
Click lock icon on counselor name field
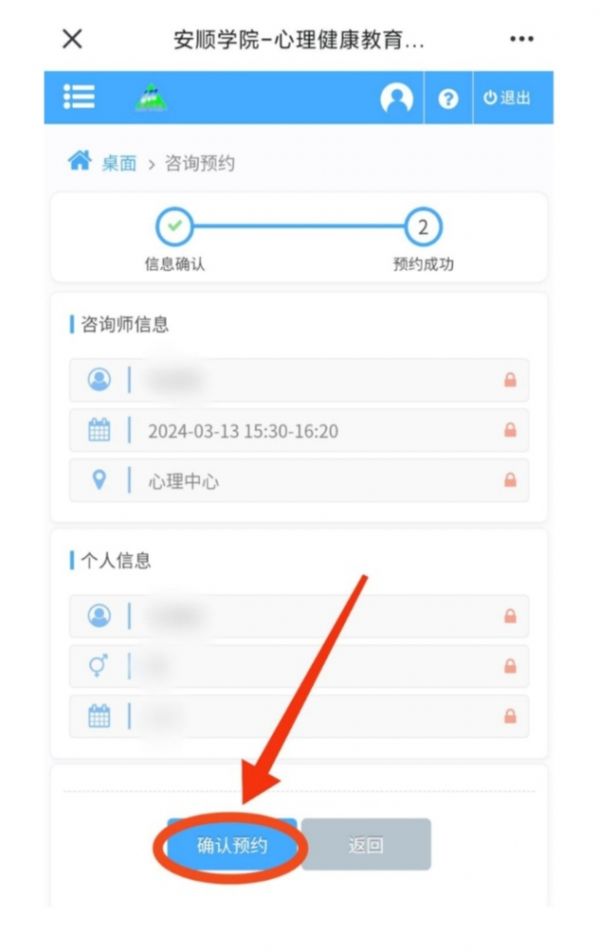pos(510,380)
